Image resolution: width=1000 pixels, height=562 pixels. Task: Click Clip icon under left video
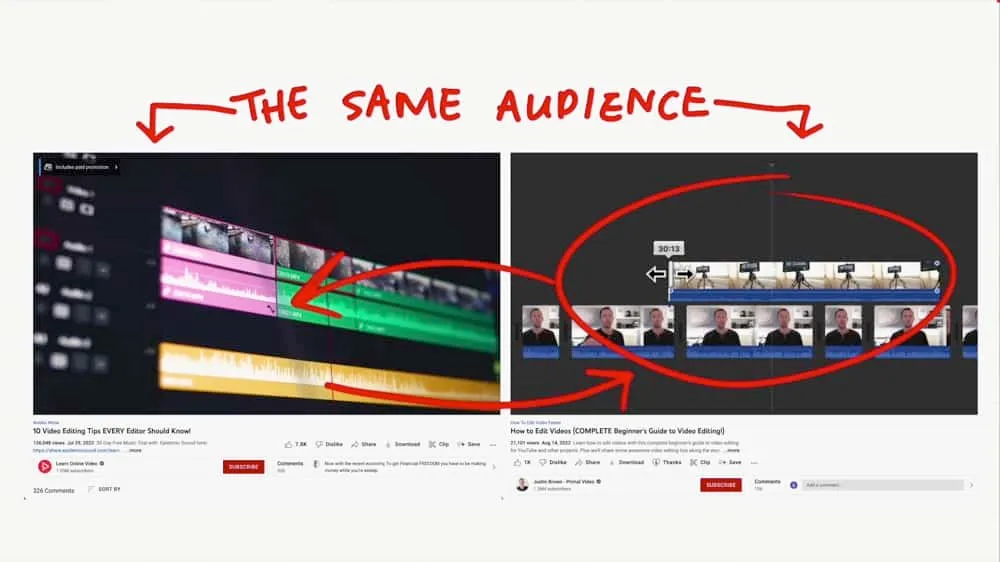(439, 444)
